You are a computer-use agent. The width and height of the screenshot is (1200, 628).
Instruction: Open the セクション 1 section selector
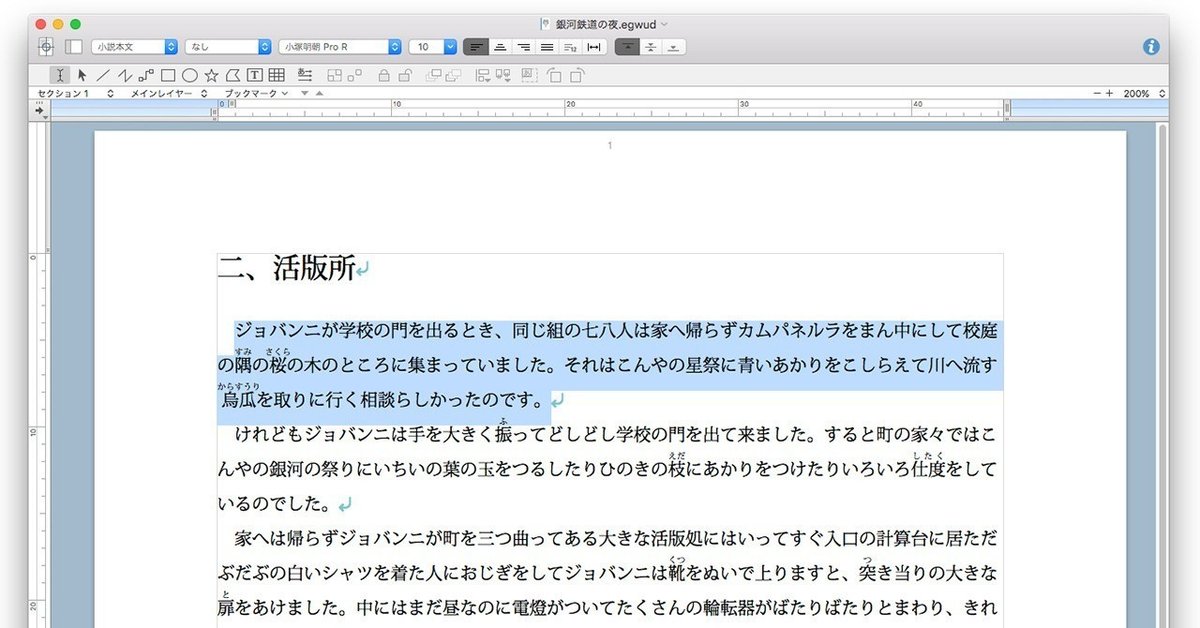75,93
